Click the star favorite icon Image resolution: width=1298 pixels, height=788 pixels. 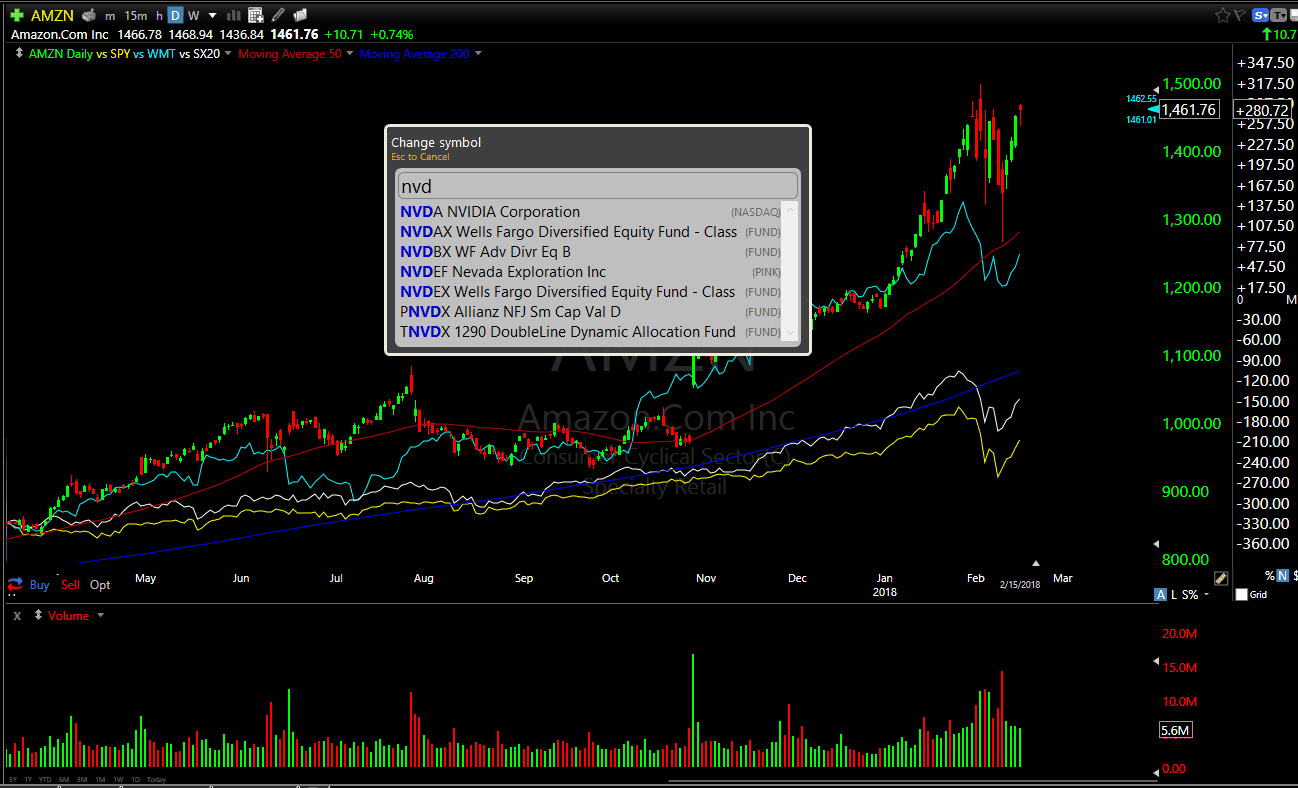[x=1222, y=15]
